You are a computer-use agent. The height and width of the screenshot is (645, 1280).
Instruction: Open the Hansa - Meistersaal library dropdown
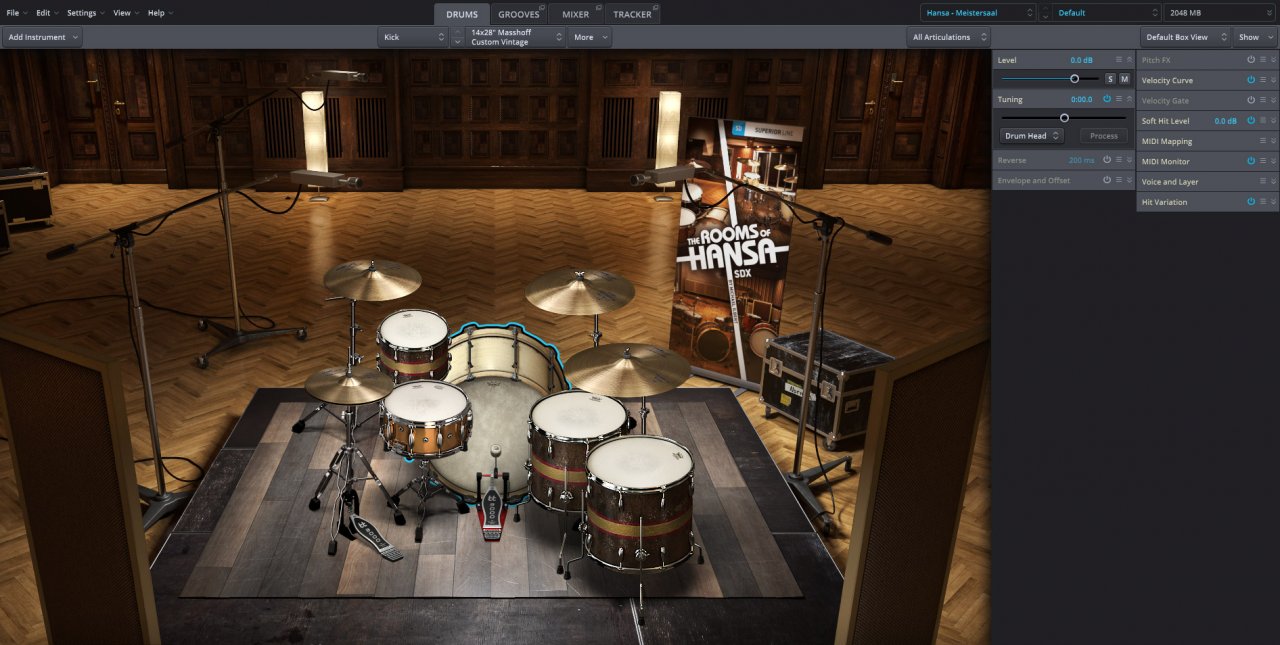pyautogui.click(x=980, y=13)
